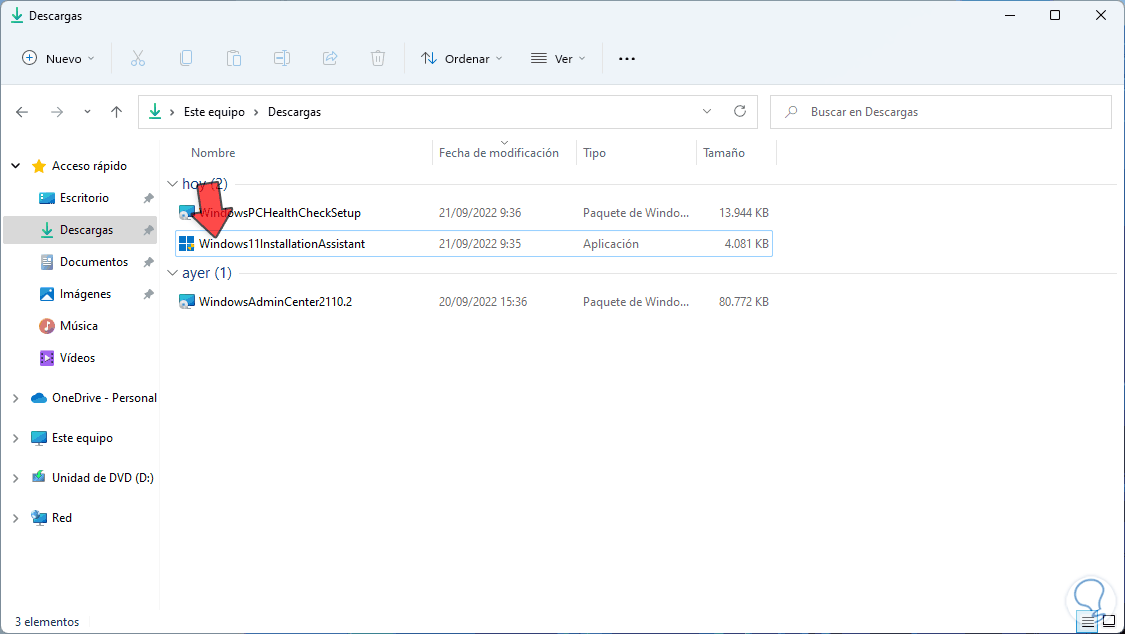Click the Aplicación type cell
1125x634 pixels.
tap(611, 244)
